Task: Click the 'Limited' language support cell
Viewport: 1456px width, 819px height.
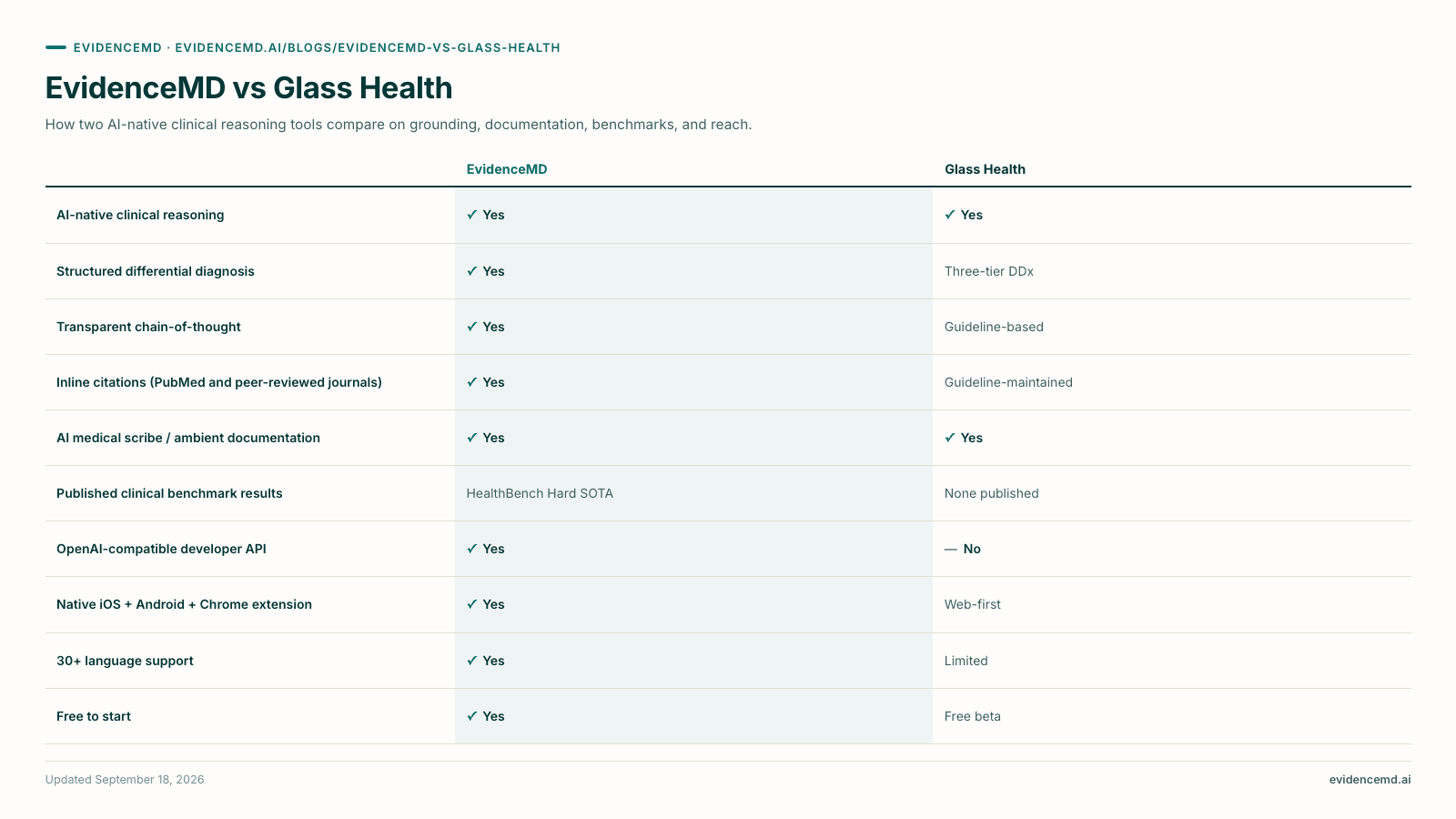Action: (x=966, y=661)
